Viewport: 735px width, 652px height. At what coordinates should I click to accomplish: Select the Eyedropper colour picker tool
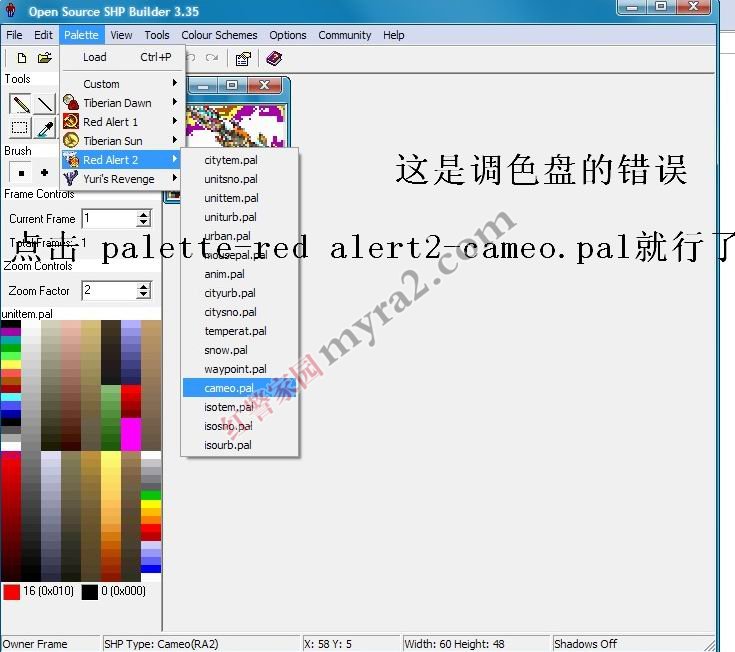[x=45, y=127]
